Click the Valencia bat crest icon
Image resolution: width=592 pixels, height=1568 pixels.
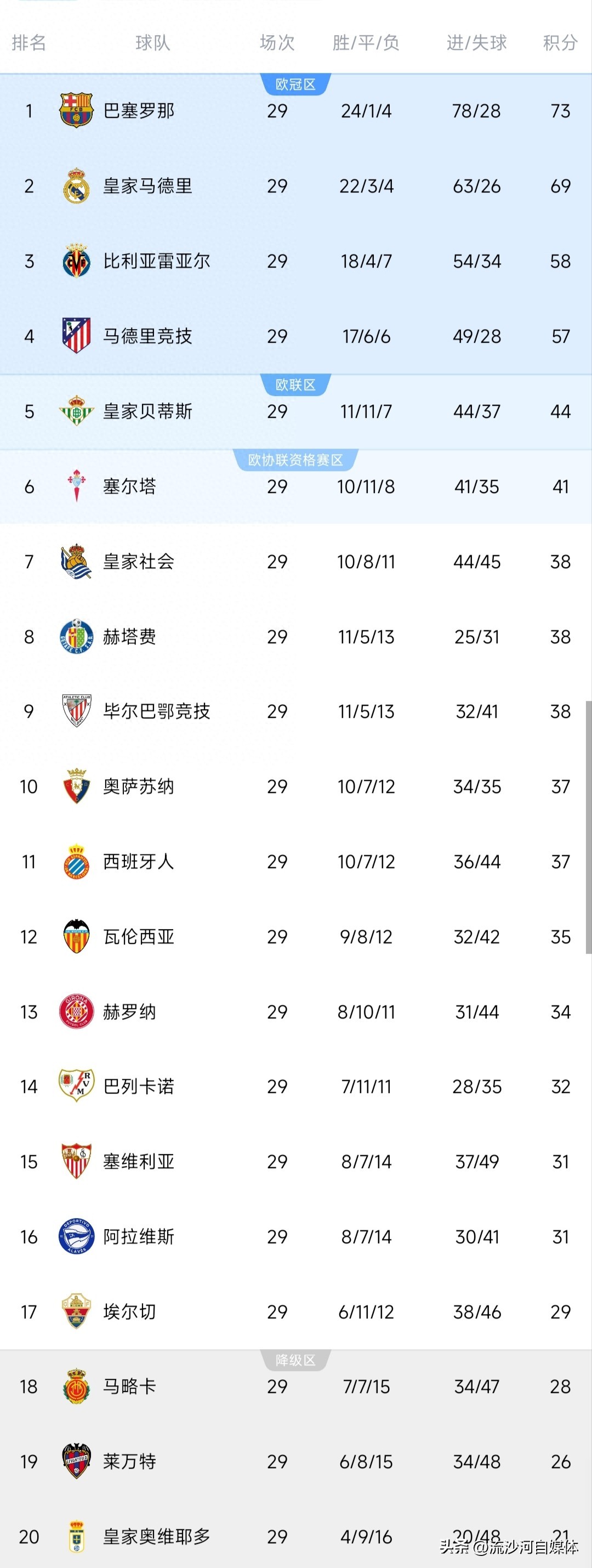[x=76, y=936]
